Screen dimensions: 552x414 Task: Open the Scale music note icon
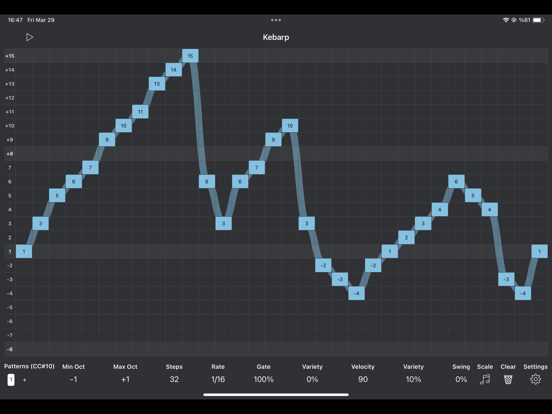485,379
